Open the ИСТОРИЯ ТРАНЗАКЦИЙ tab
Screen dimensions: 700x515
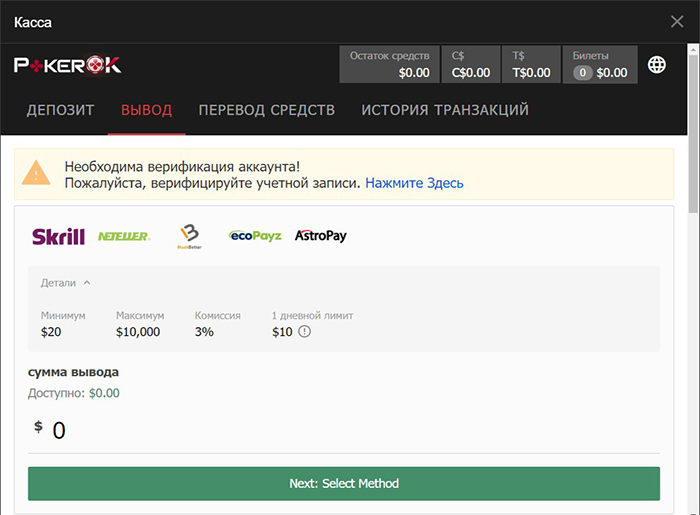445,110
